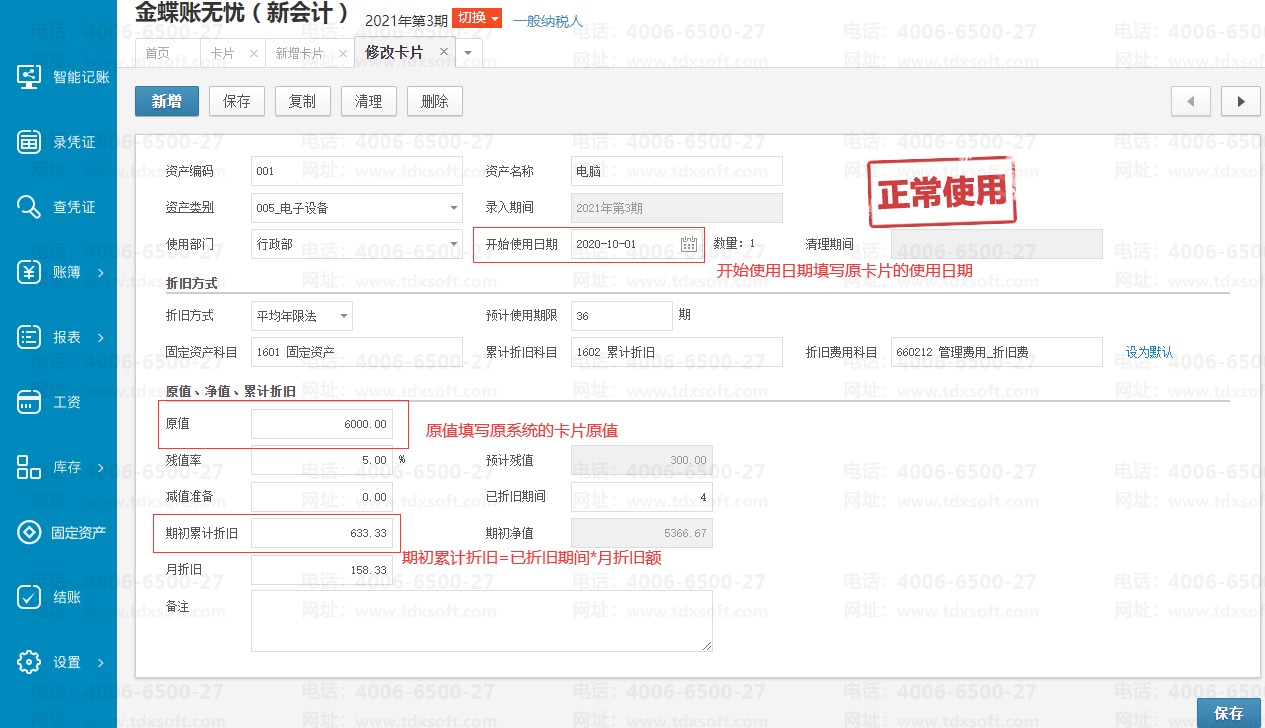1265x728 pixels.
Task: Open calendar picker for 开始使用日期
Action: [688, 245]
